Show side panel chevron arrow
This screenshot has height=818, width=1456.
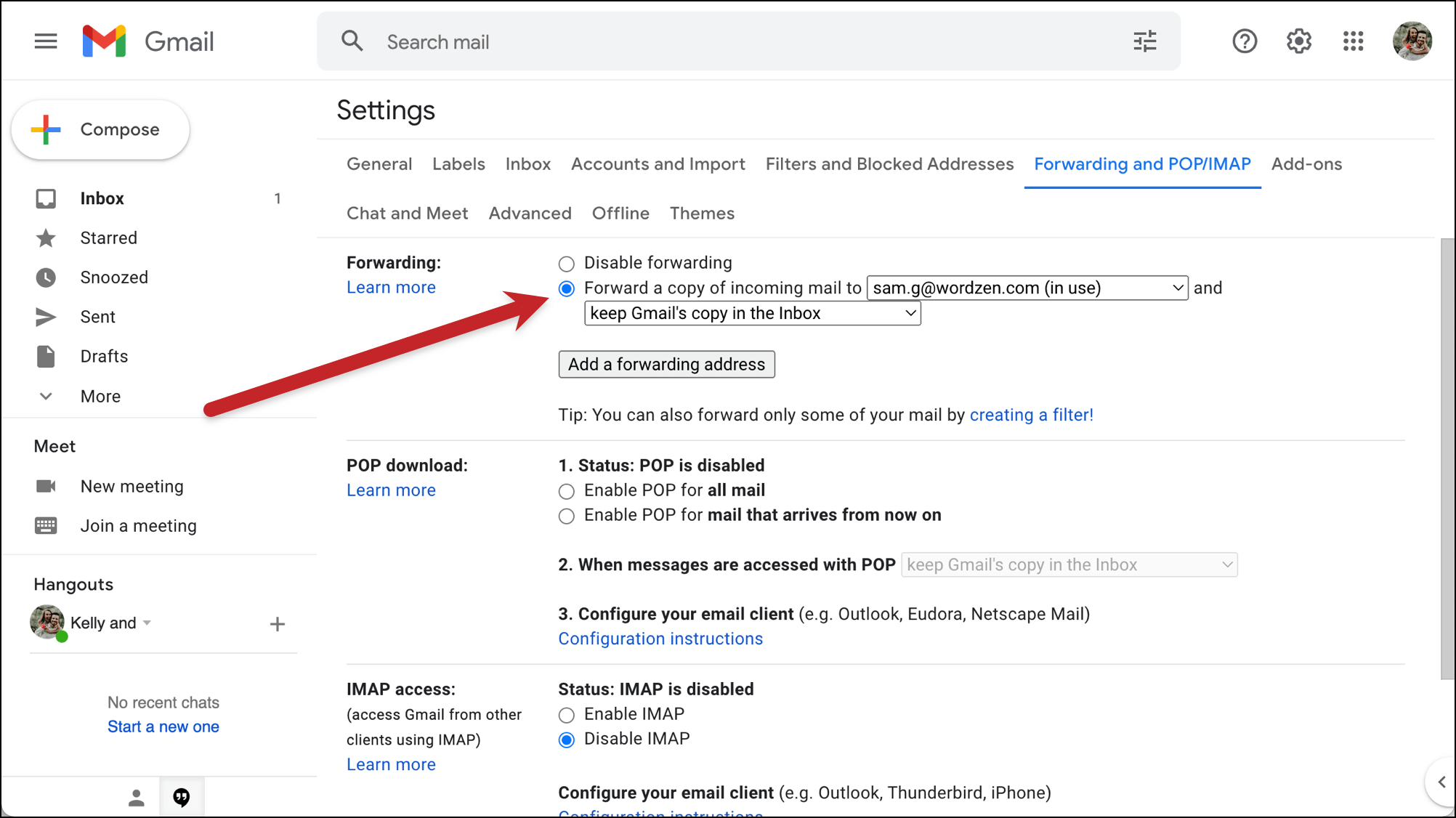coord(1441,782)
